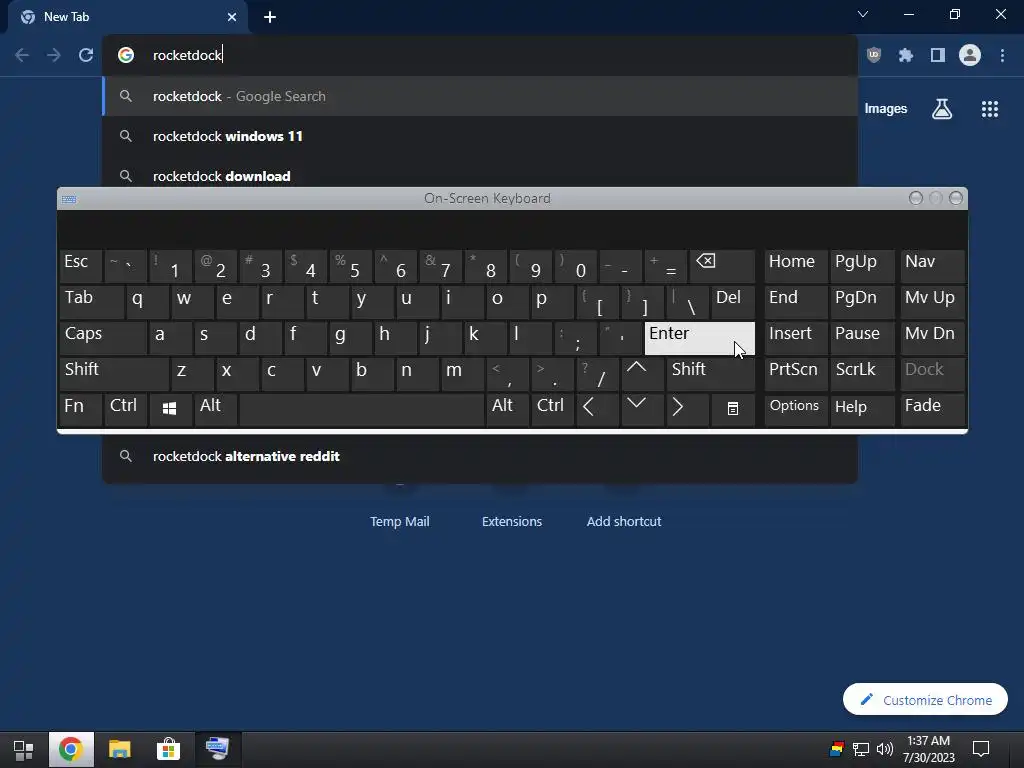Select 'rocketdock - Google Search' suggestion
This screenshot has height=768, width=1024.
click(480, 96)
